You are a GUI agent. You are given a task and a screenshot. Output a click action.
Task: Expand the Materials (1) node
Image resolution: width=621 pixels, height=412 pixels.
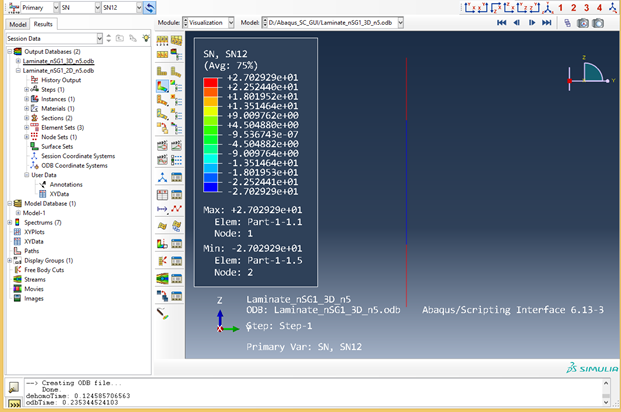point(26,109)
